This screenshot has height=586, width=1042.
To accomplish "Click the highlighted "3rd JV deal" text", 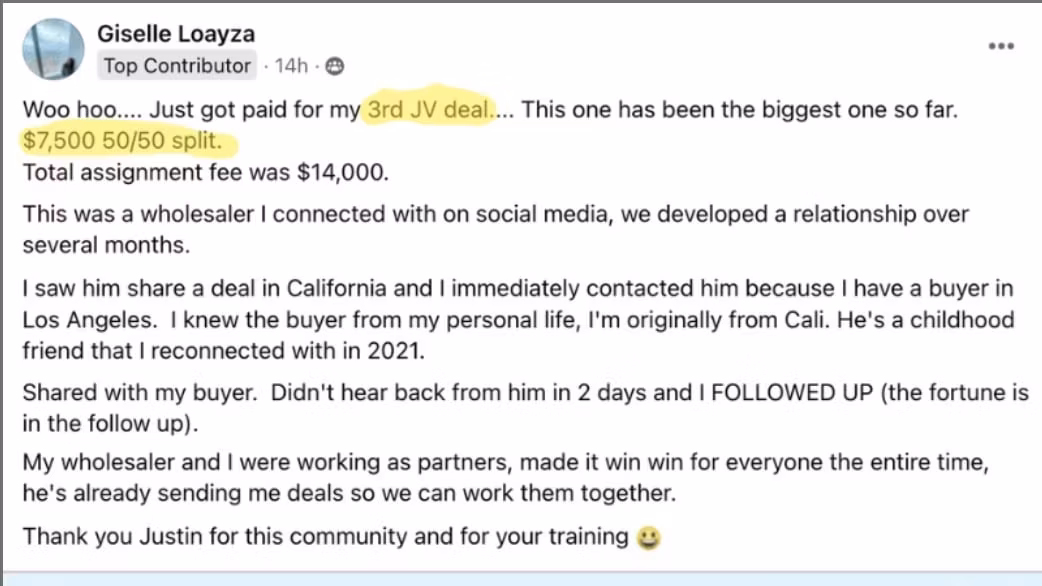I will tap(429, 109).
